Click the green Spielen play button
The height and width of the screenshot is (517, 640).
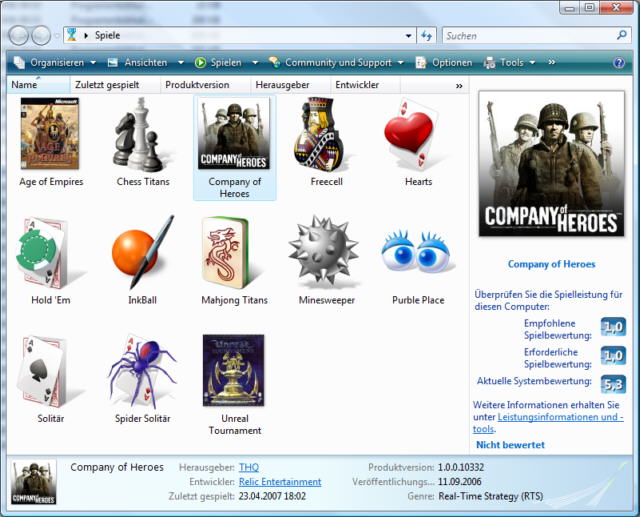(218, 62)
